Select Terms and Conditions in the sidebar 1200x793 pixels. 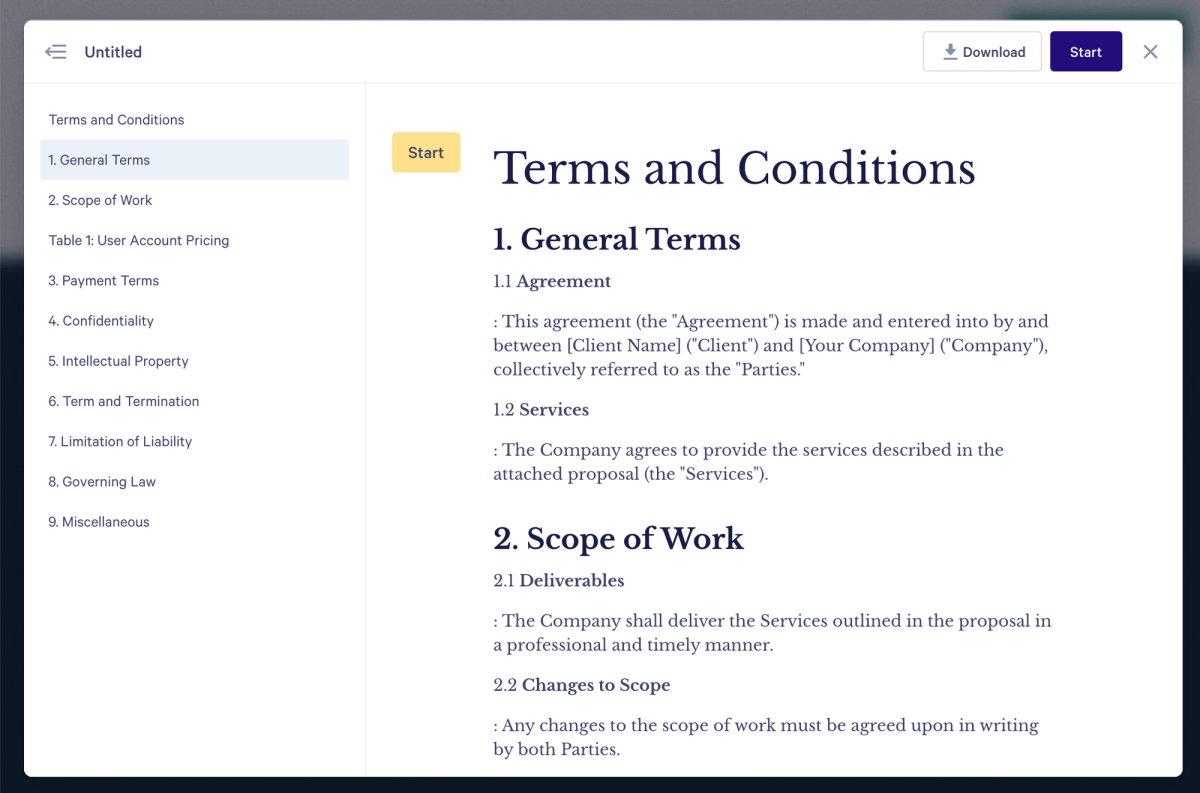(x=116, y=119)
